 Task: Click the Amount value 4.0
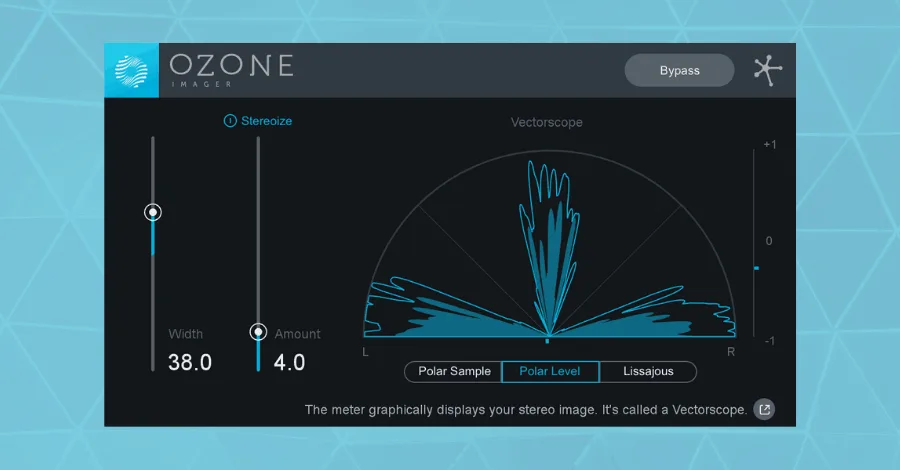tap(289, 363)
